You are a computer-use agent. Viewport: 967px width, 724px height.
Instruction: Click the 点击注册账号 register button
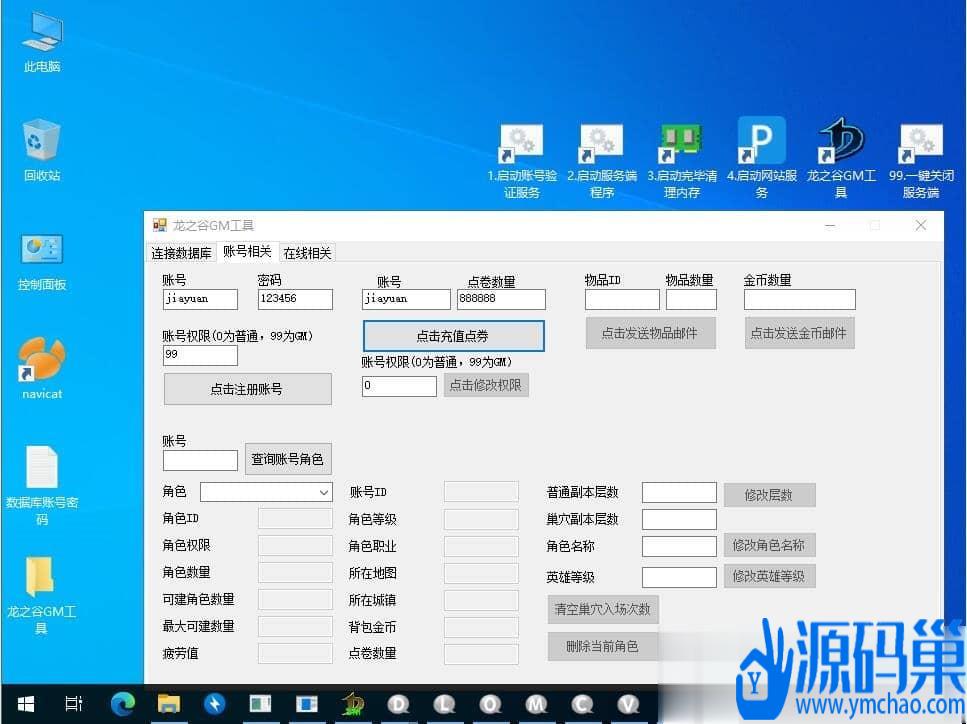(x=247, y=388)
